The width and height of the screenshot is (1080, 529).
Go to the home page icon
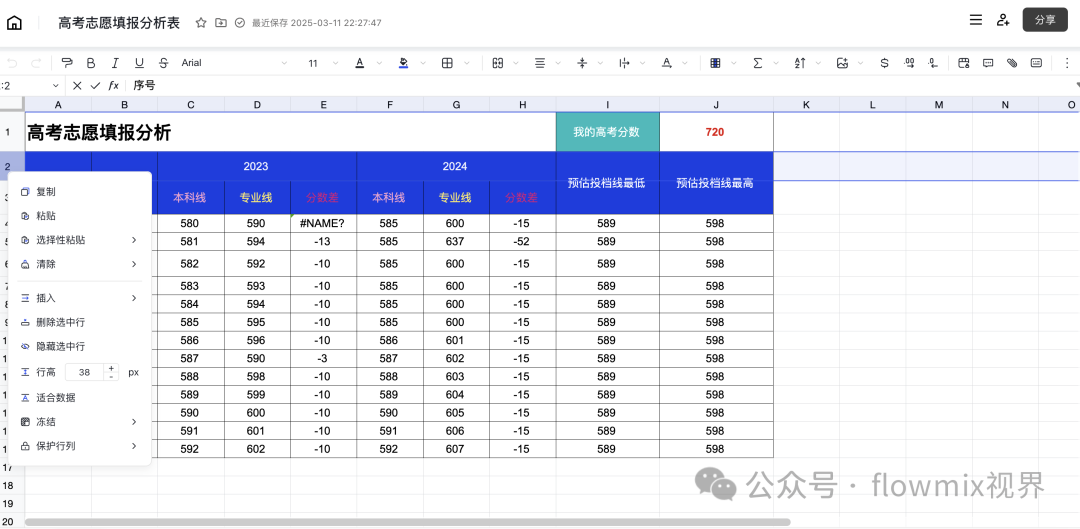14,23
